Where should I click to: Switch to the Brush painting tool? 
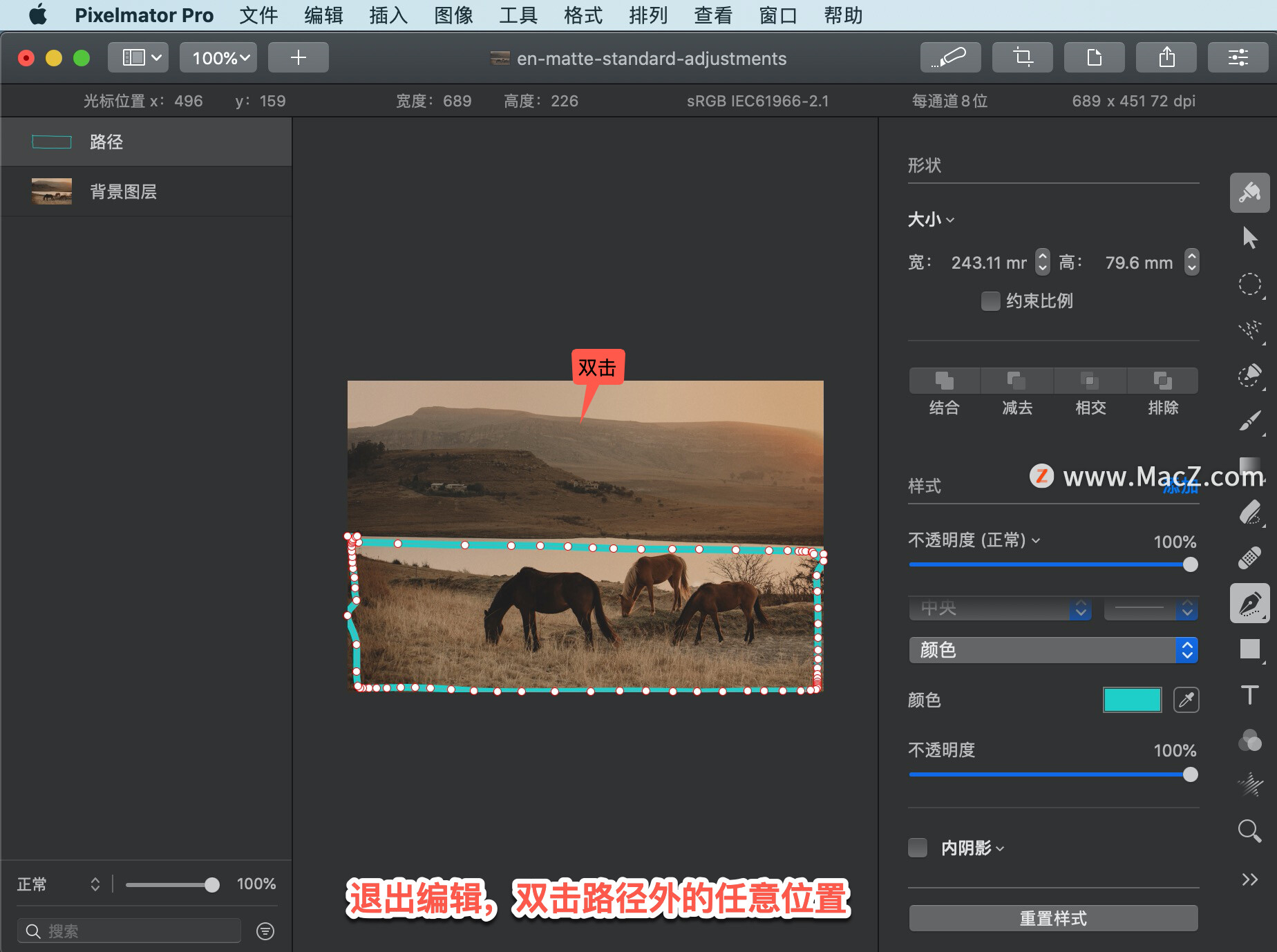pyautogui.click(x=1250, y=421)
